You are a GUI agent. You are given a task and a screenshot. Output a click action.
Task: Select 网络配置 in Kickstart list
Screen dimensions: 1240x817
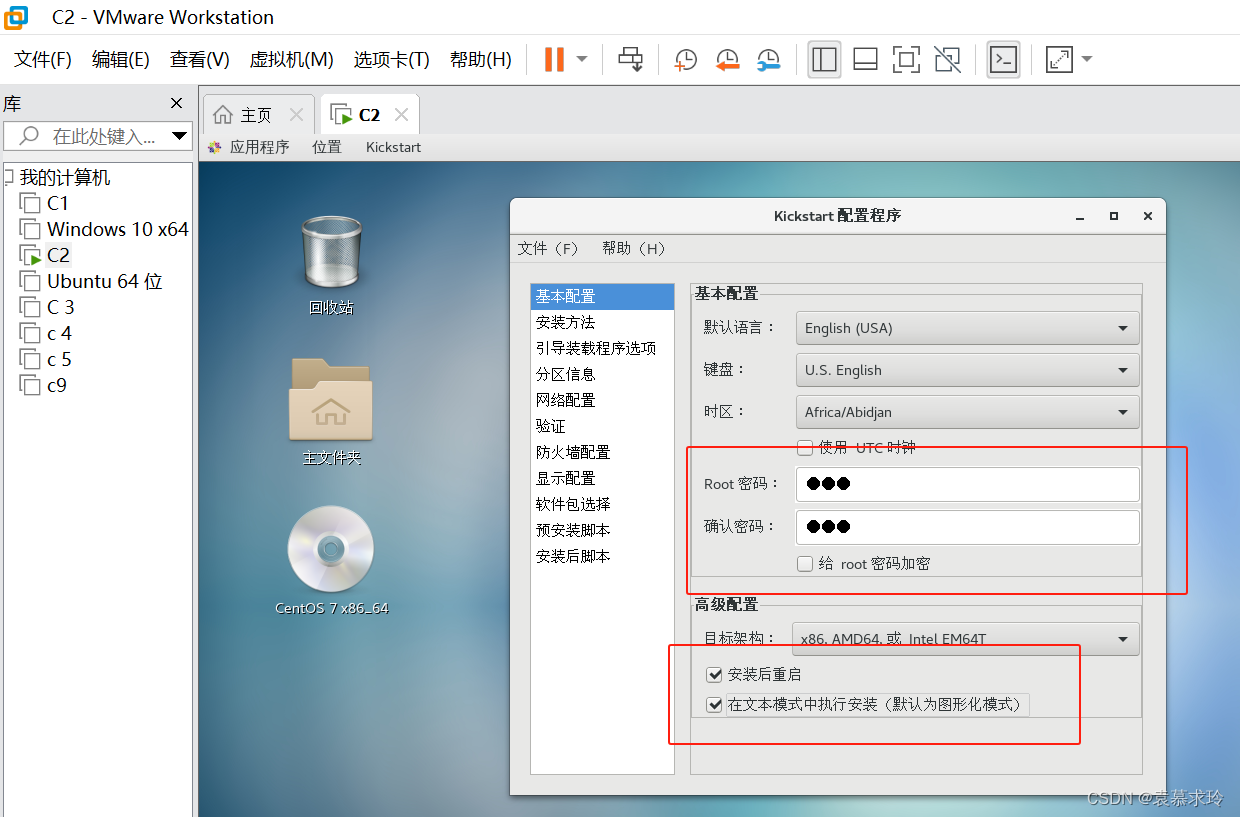(x=602, y=400)
